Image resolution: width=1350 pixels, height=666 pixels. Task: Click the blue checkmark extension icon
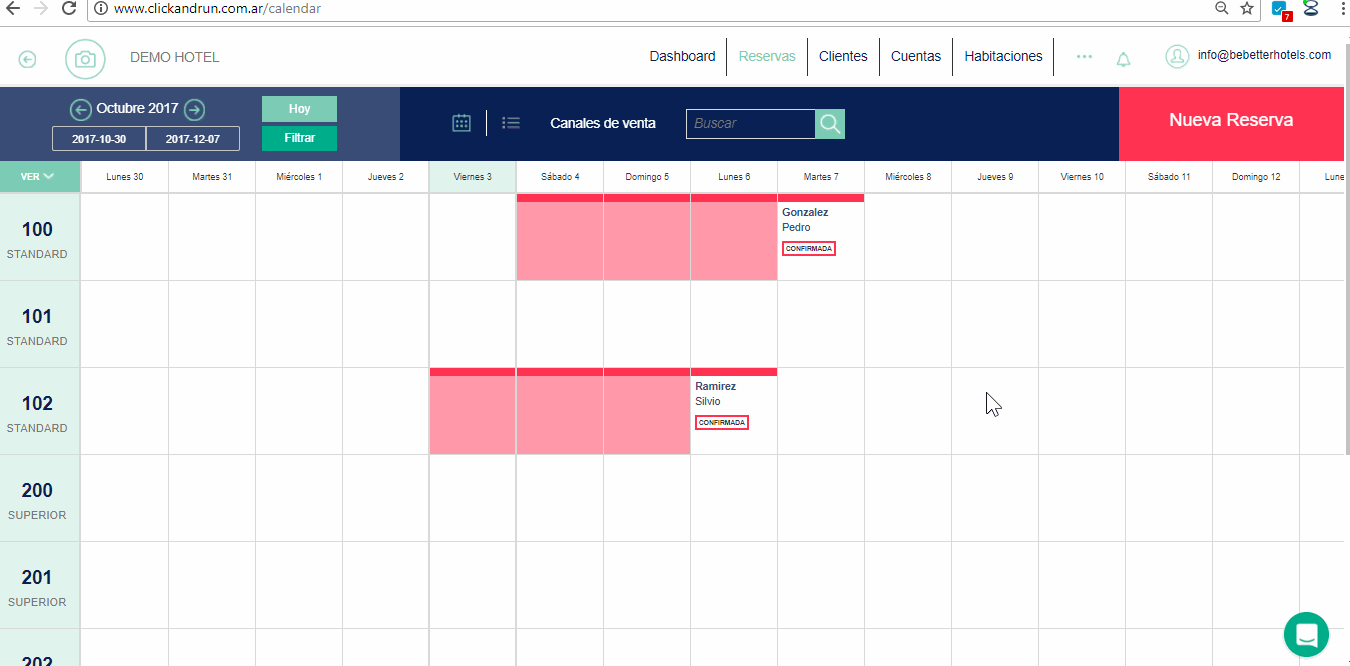(x=1280, y=9)
